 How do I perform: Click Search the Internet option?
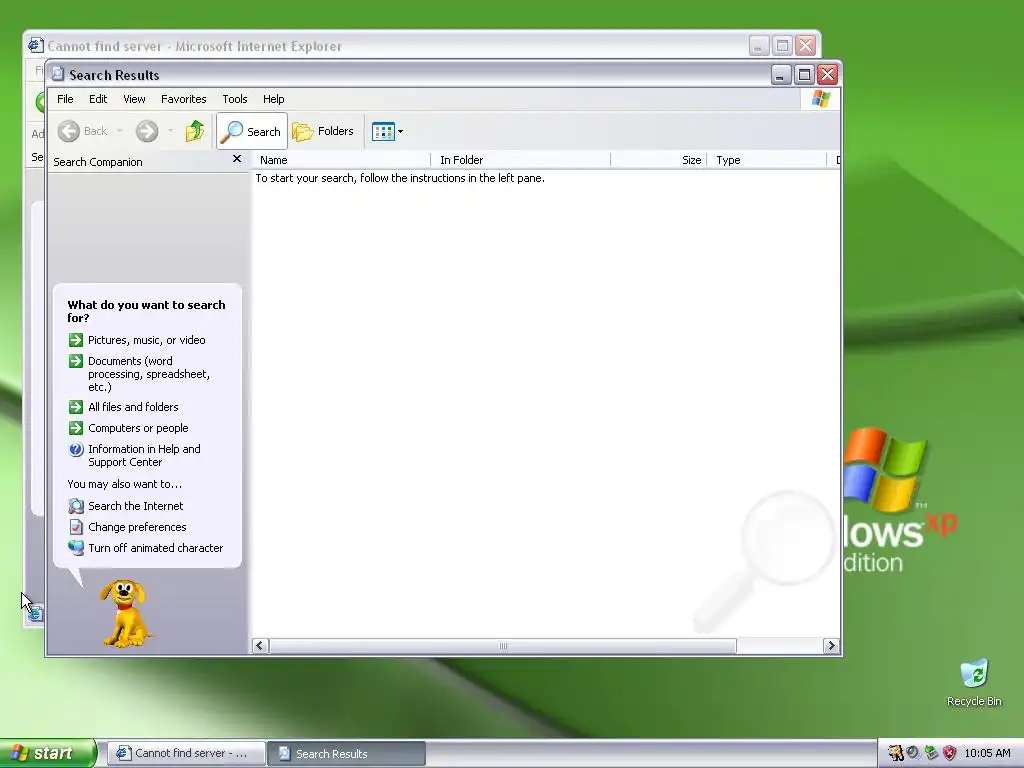point(135,506)
